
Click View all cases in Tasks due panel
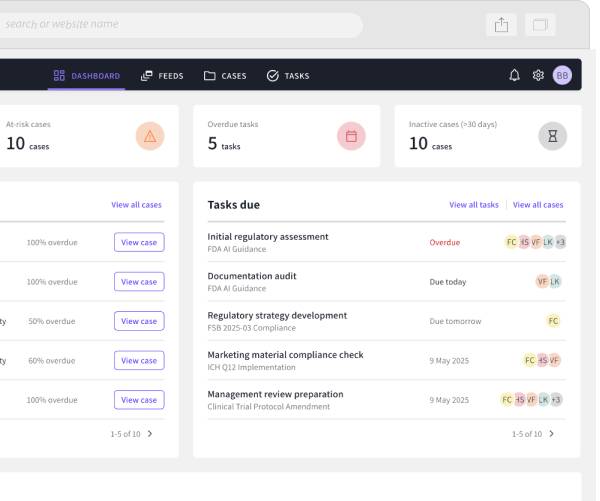(538, 205)
